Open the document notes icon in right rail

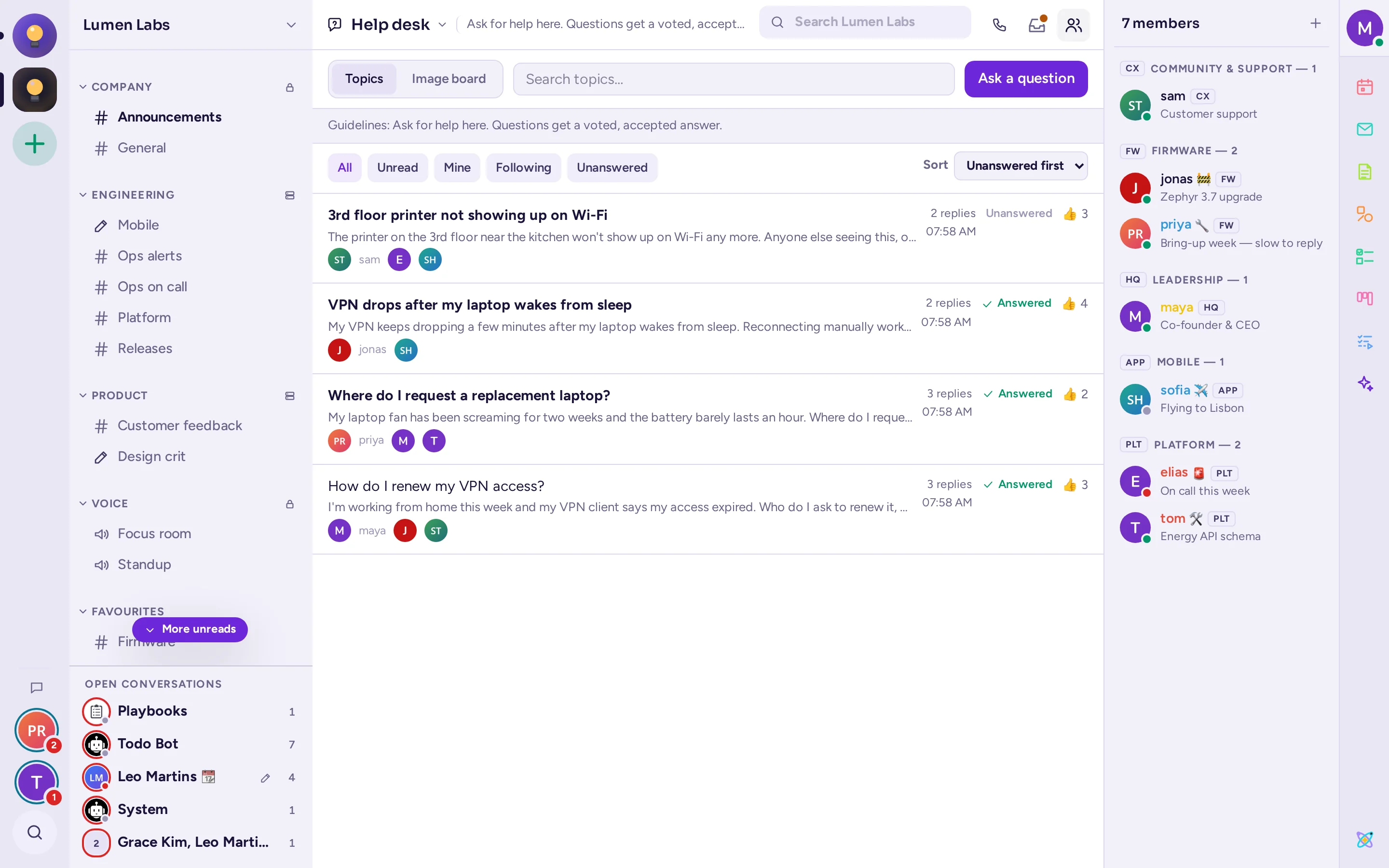(x=1364, y=172)
